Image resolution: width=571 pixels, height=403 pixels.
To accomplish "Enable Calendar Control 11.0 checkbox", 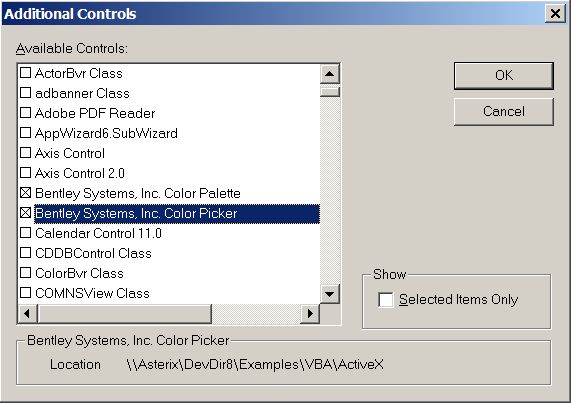I will coord(25,233).
